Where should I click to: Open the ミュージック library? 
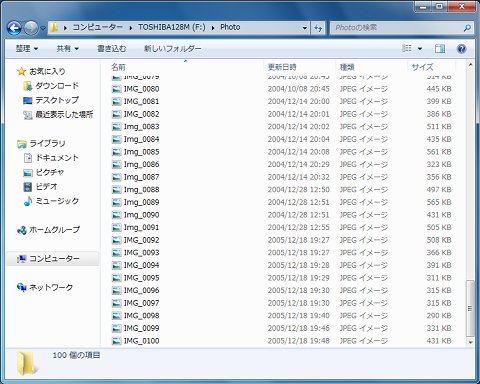[57, 201]
